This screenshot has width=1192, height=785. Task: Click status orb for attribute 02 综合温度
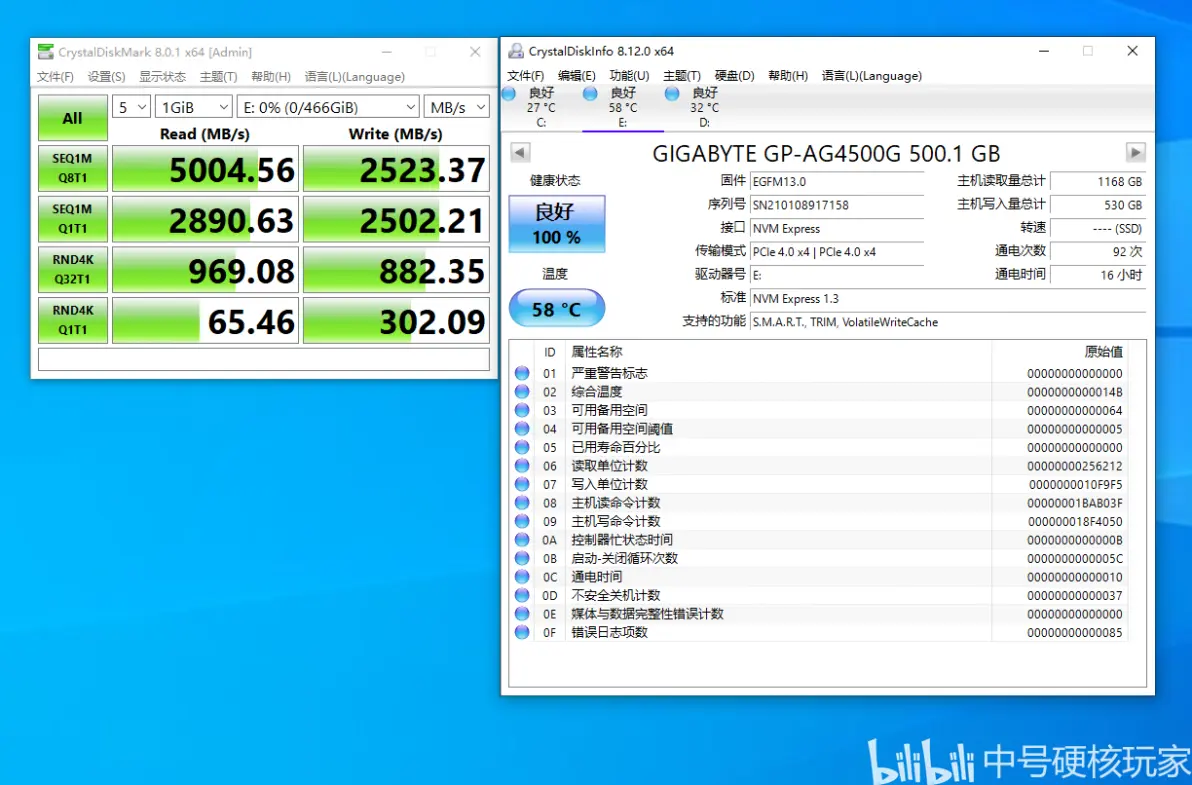pyautogui.click(x=522, y=391)
